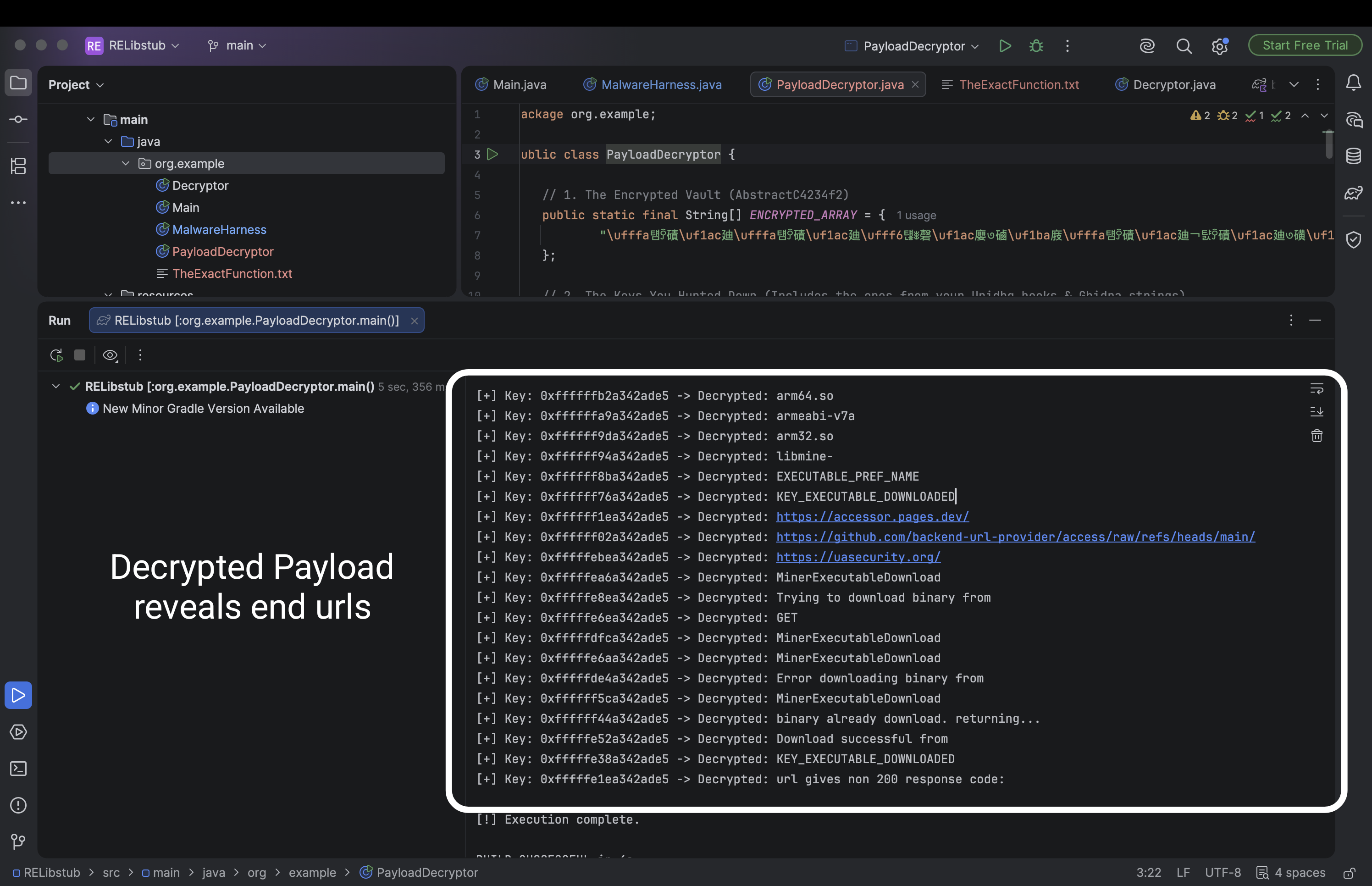Open the Terminal tool window
The image size is (1372, 886).
[x=18, y=769]
